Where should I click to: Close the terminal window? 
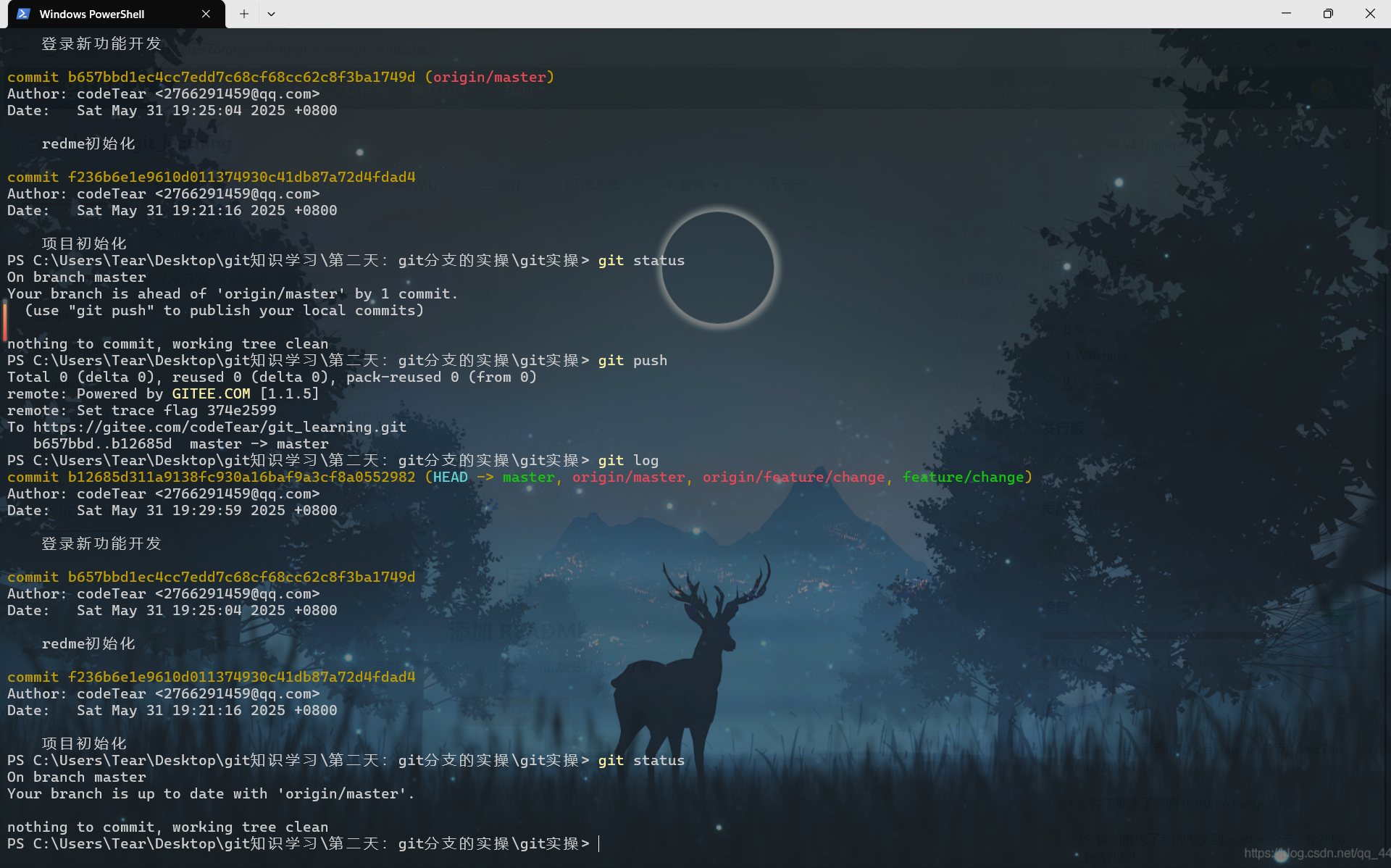(1369, 14)
